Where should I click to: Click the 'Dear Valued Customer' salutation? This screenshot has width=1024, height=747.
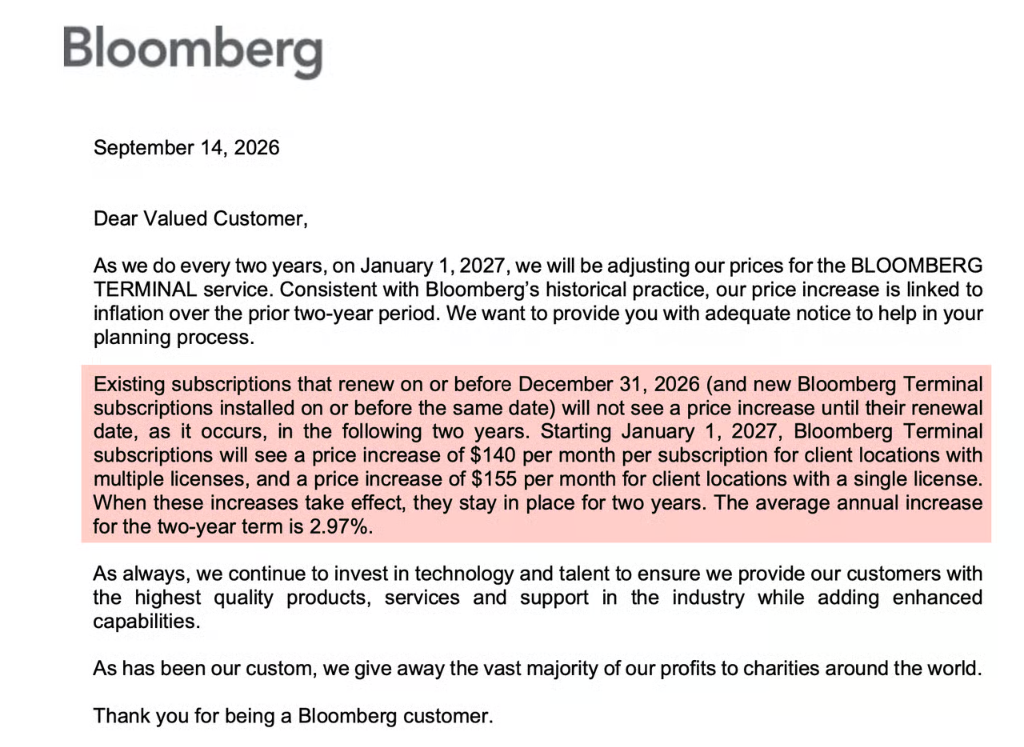click(200, 218)
